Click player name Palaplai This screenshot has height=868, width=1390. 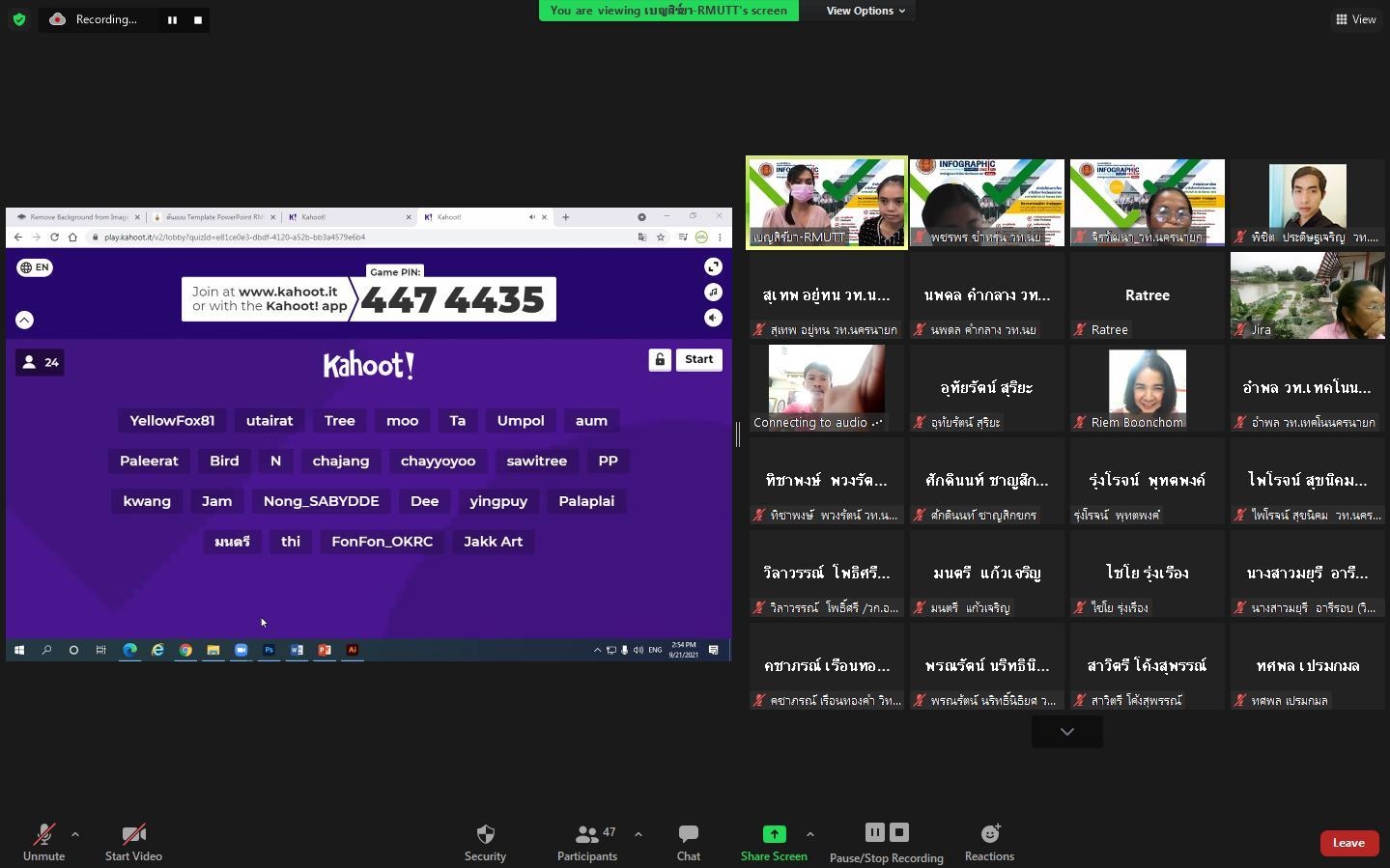coord(586,501)
